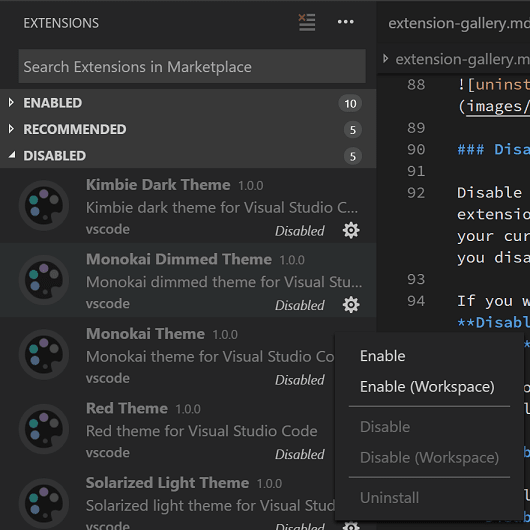The width and height of the screenshot is (530, 530).
Task: Select the Kimbie Dark Theme extension title
Action: (x=158, y=185)
